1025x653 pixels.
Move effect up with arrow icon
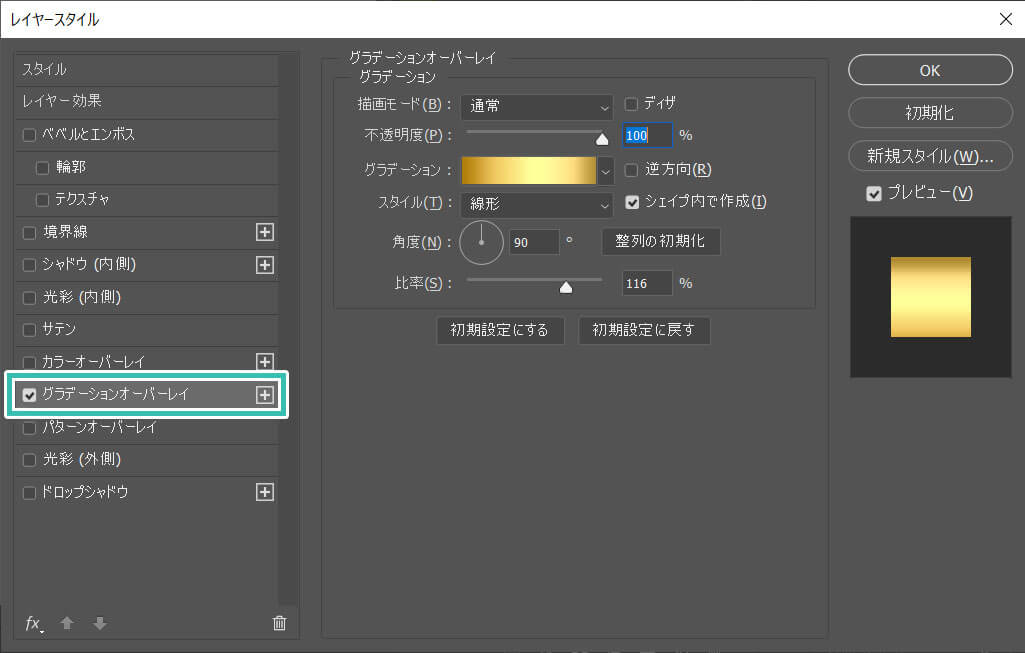pos(67,623)
